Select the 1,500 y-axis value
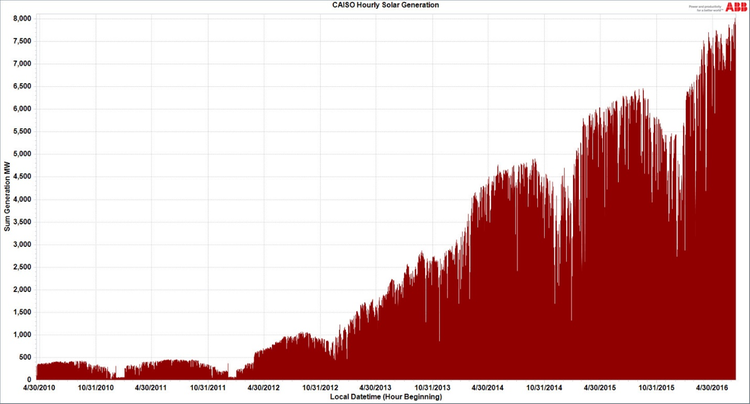The image size is (750, 404). point(22,312)
